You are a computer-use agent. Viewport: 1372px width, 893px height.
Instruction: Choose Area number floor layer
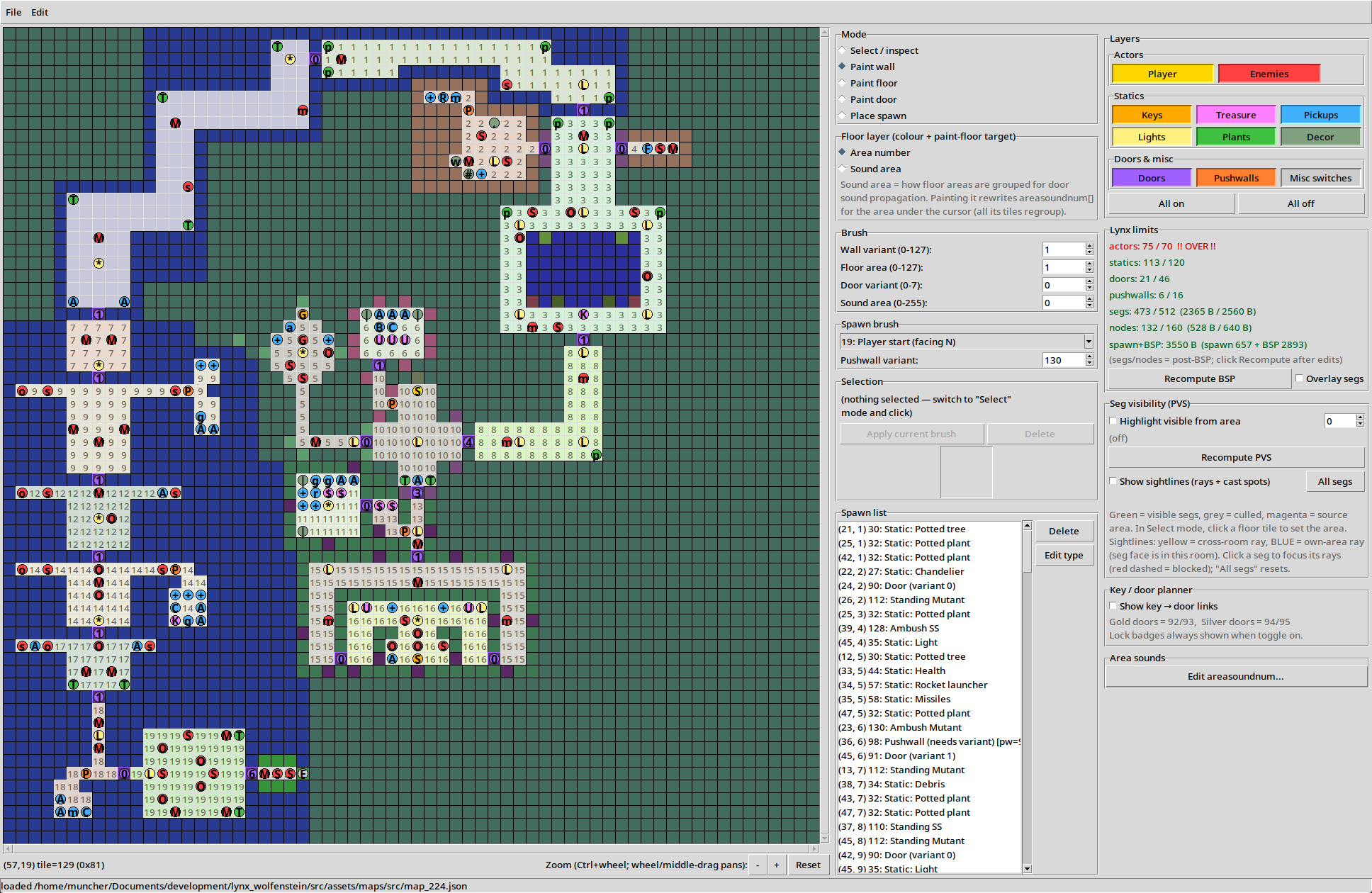click(x=875, y=152)
